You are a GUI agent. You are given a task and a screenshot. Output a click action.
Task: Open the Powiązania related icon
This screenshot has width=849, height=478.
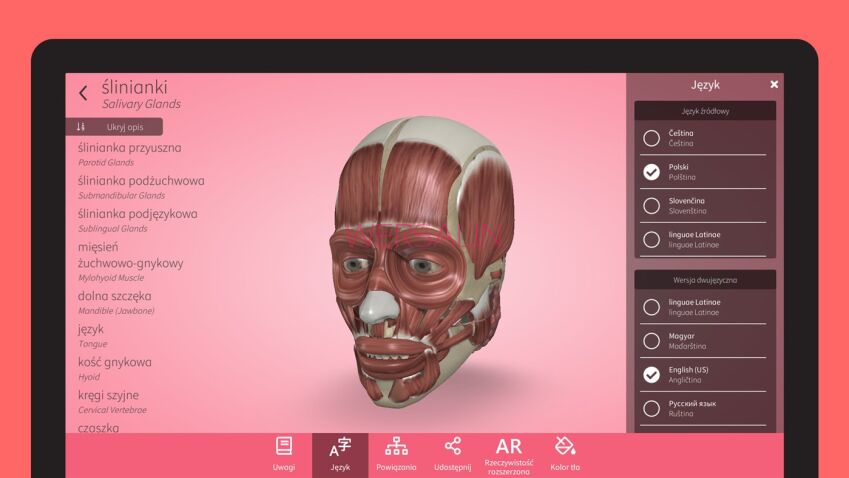[396, 452]
